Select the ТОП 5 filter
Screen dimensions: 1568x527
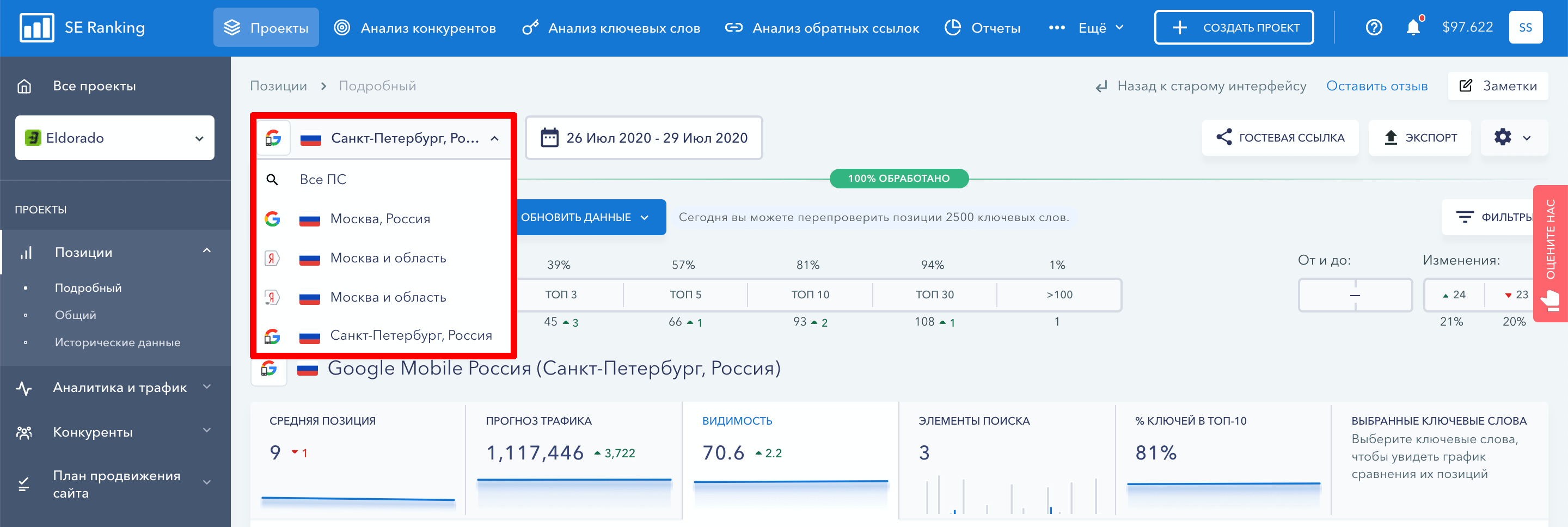pos(685,295)
